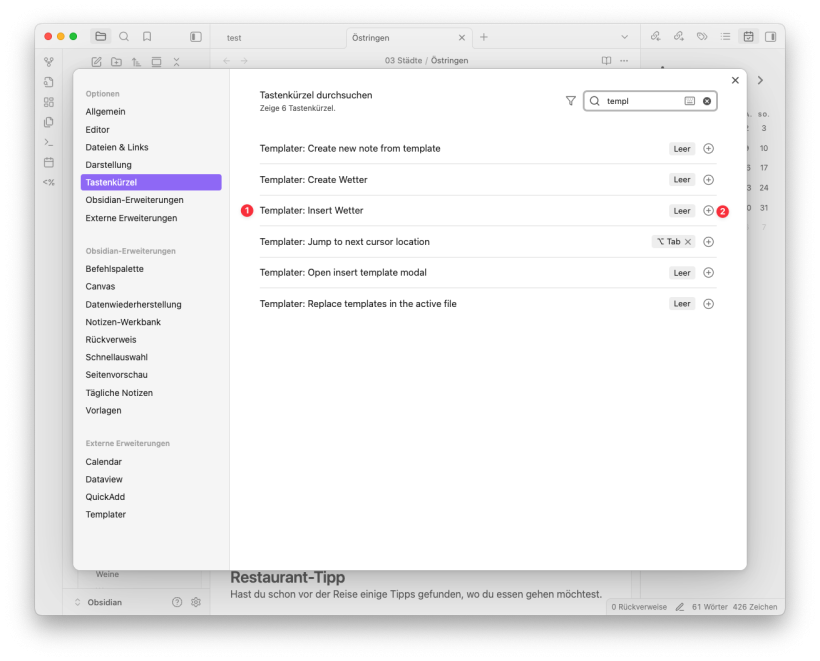Create a new note in the explorer

[96, 62]
